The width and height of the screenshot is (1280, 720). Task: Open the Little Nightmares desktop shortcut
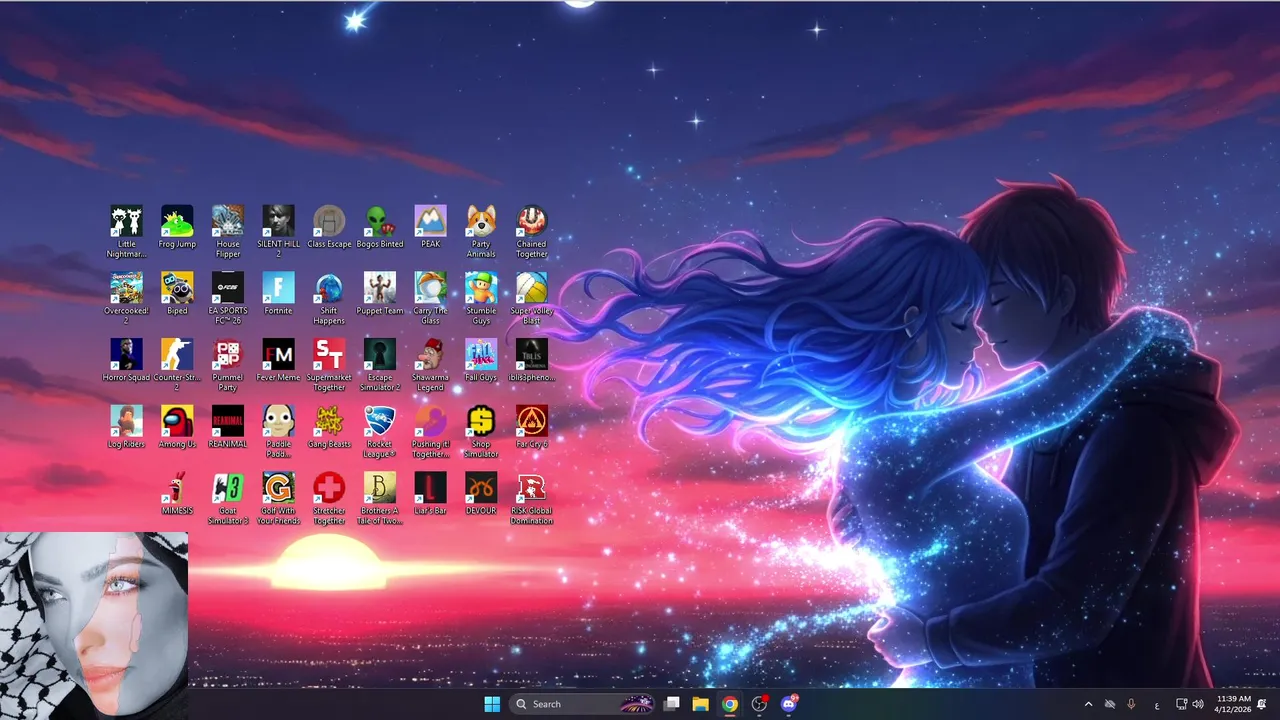(x=127, y=231)
